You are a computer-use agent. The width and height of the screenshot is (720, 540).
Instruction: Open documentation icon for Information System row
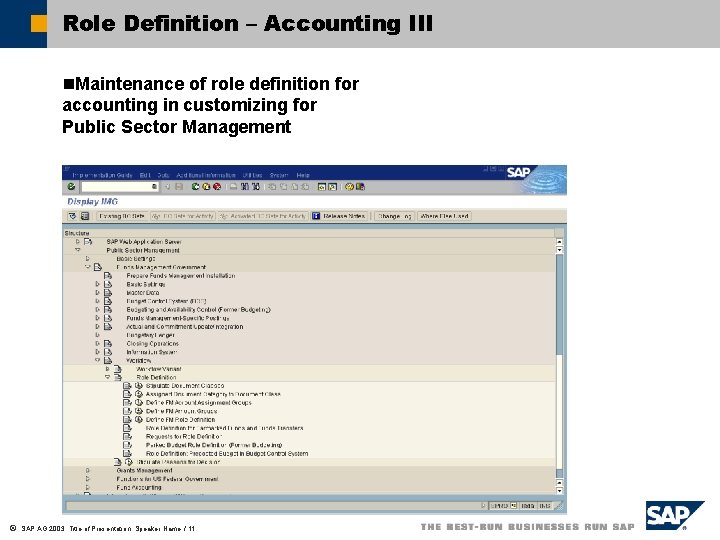point(108,352)
